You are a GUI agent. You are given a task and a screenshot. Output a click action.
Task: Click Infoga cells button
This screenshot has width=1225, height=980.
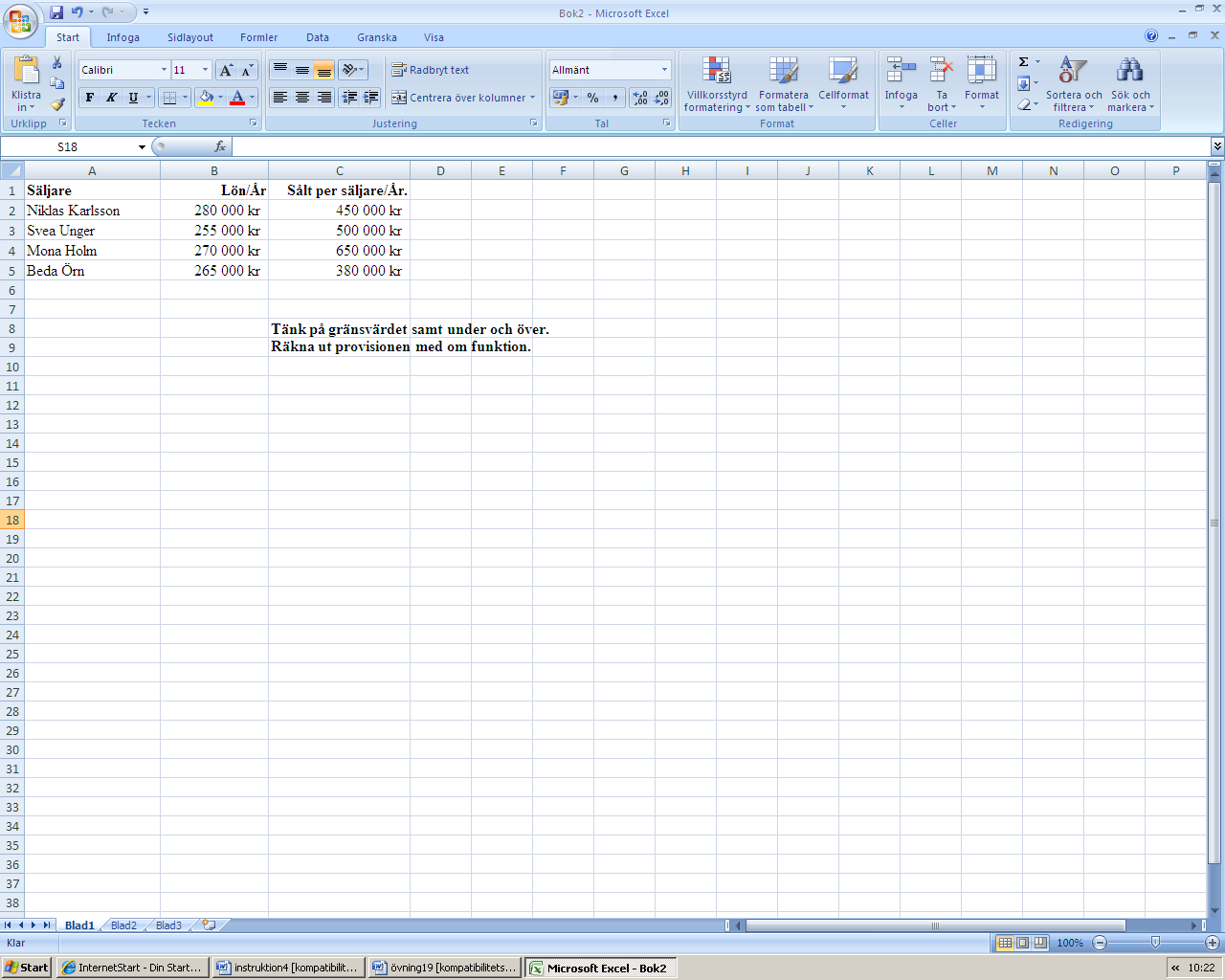pyautogui.click(x=901, y=84)
